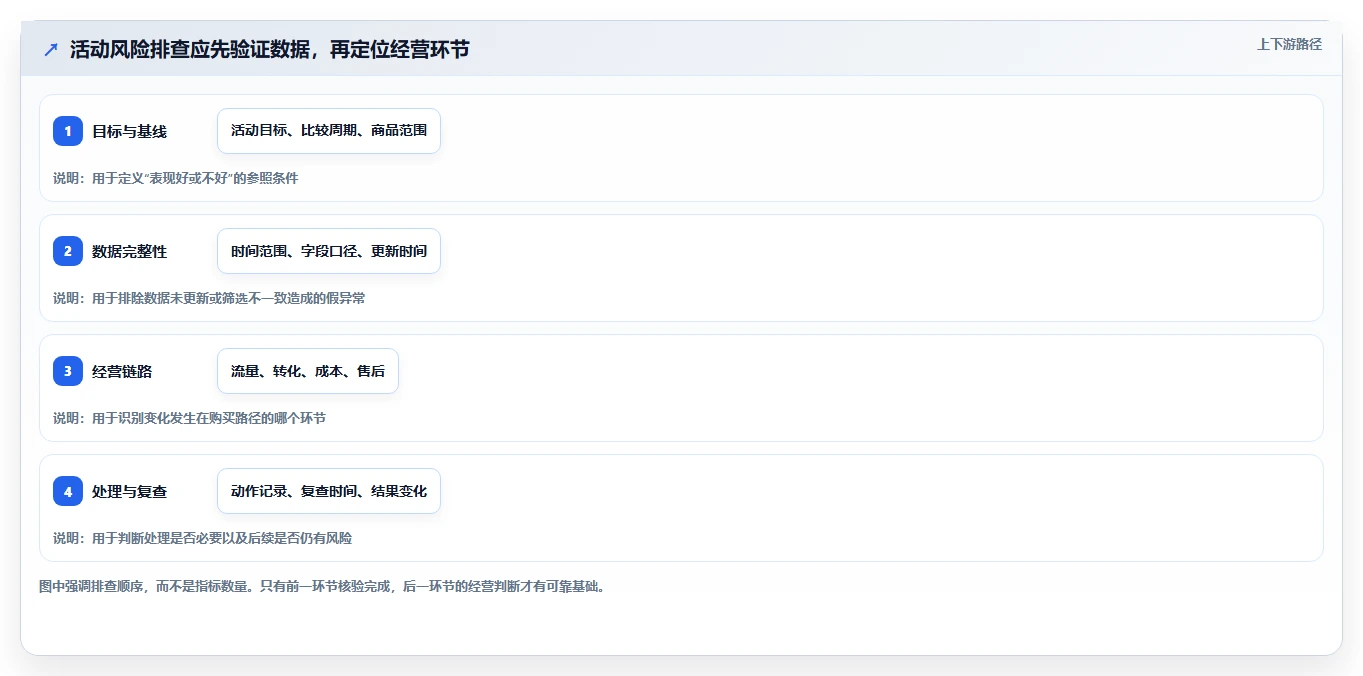This screenshot has width=1363, height=676.
Task: Click the 数据完整性 step label
Action: 129,251
